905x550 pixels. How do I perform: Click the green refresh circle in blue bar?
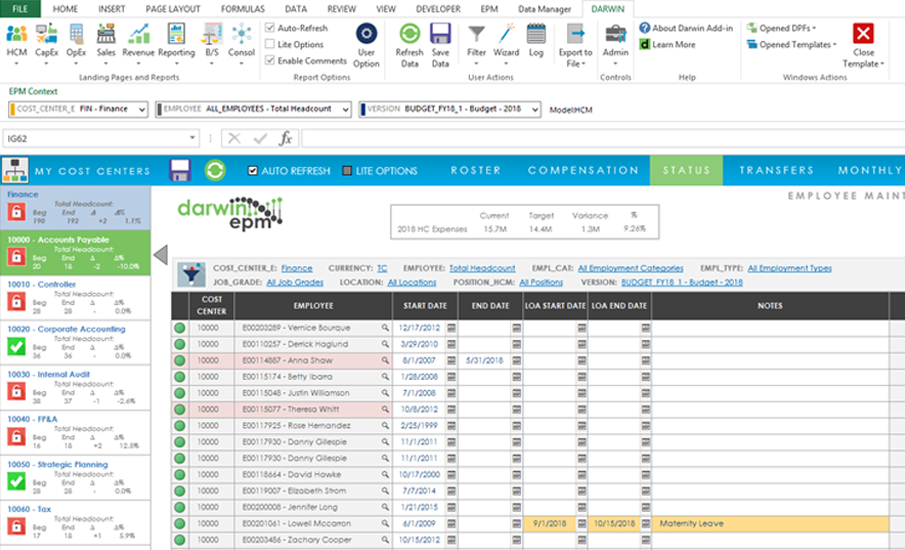coord(215,170)
